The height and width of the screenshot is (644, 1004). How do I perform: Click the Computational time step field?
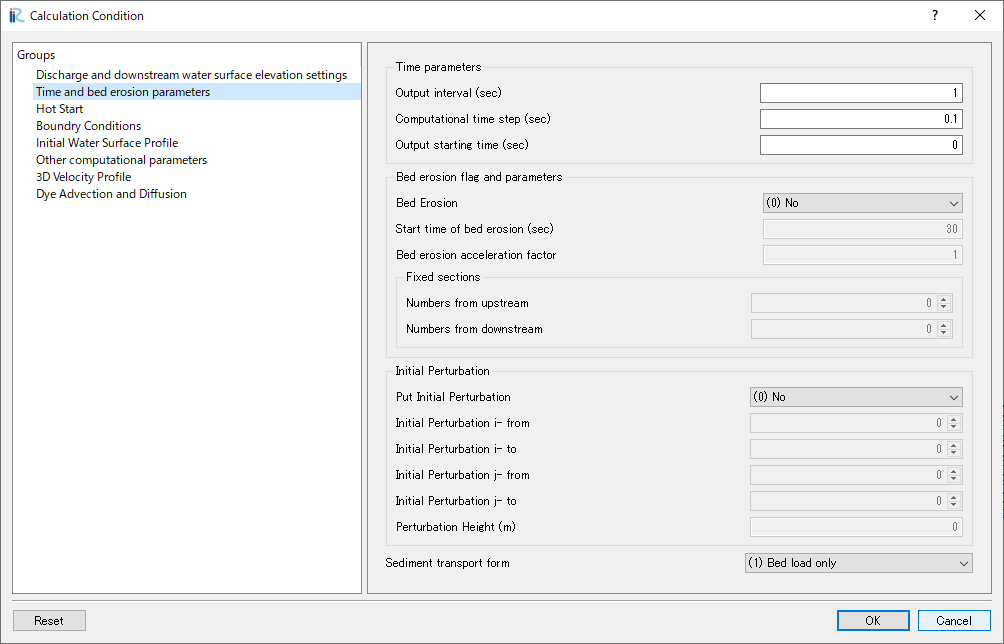(x=861, y=118)
